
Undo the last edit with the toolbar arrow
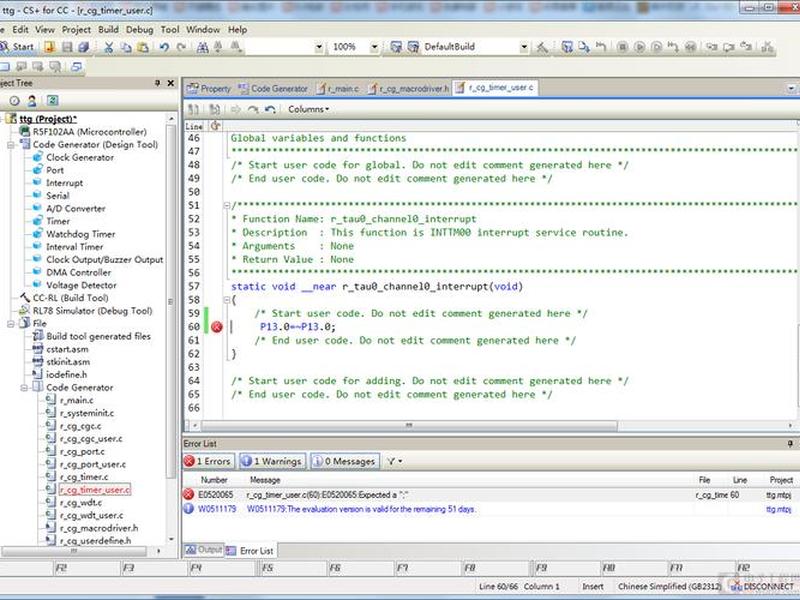[164, 47]
